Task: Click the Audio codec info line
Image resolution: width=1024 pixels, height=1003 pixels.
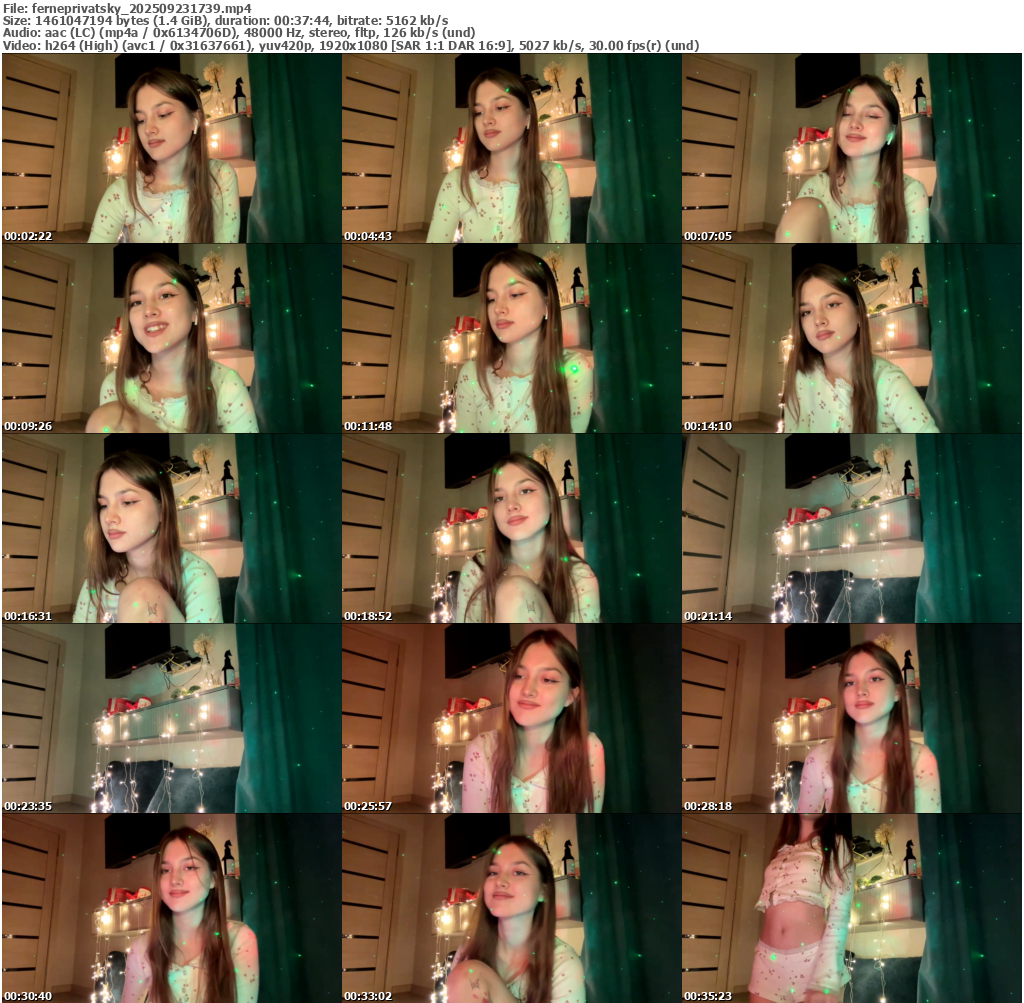Action: click(x=239, y=33)
